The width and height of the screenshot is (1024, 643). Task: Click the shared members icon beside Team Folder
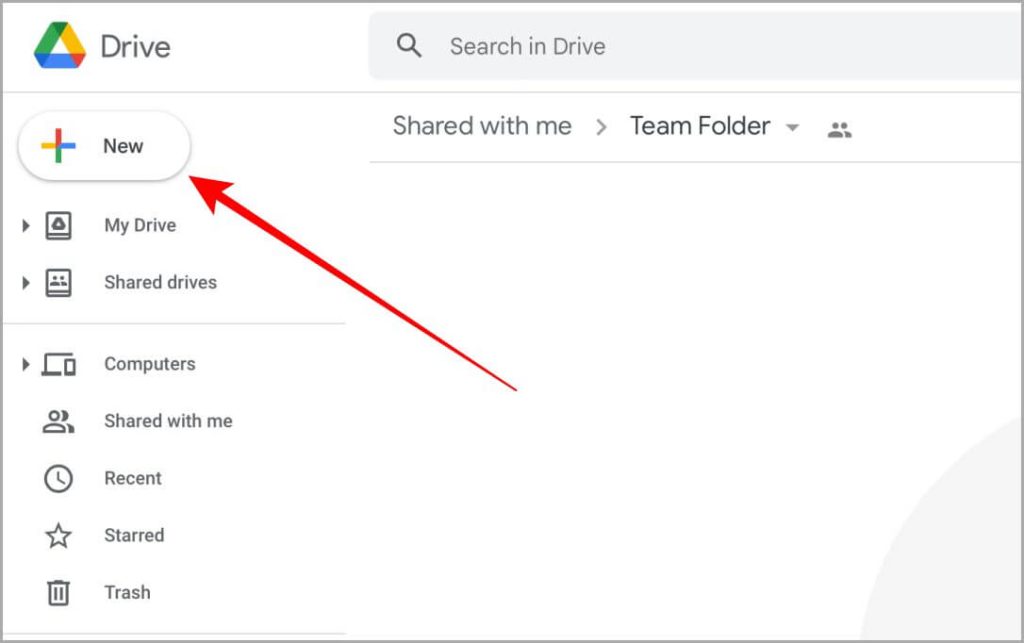tap(839, 128)
